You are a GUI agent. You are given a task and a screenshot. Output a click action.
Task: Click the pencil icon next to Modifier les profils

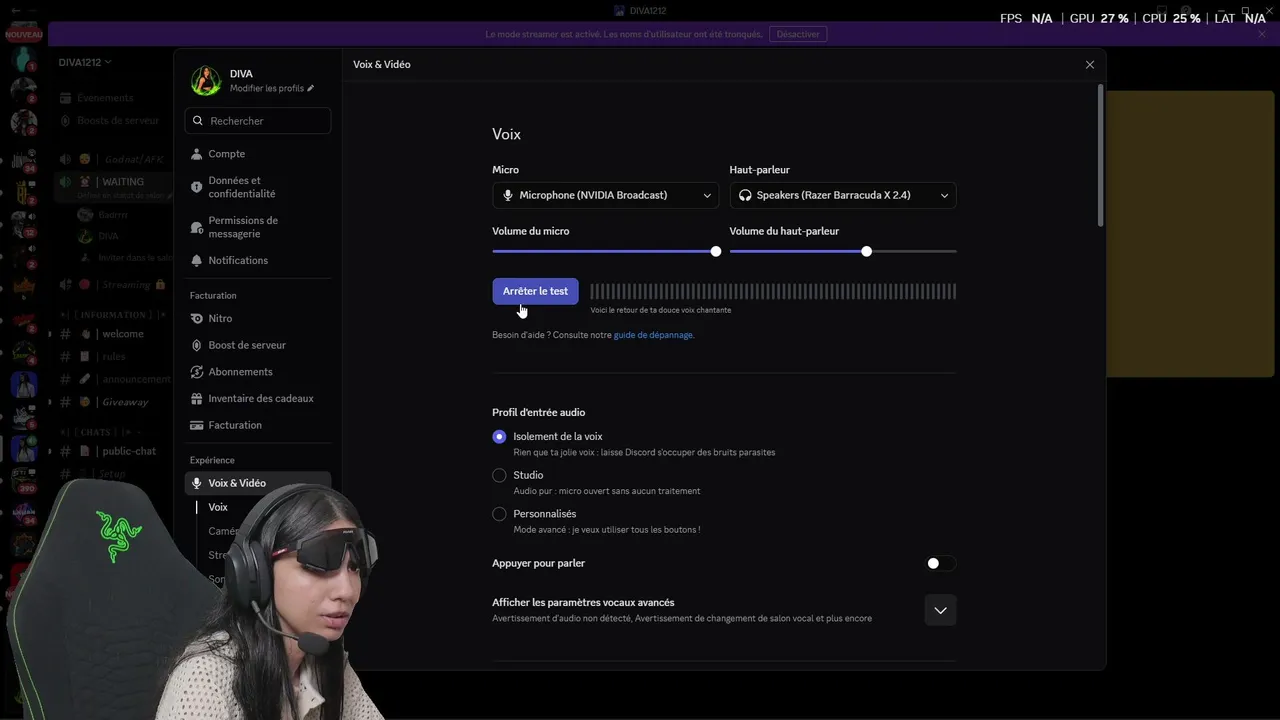(311, 88)
